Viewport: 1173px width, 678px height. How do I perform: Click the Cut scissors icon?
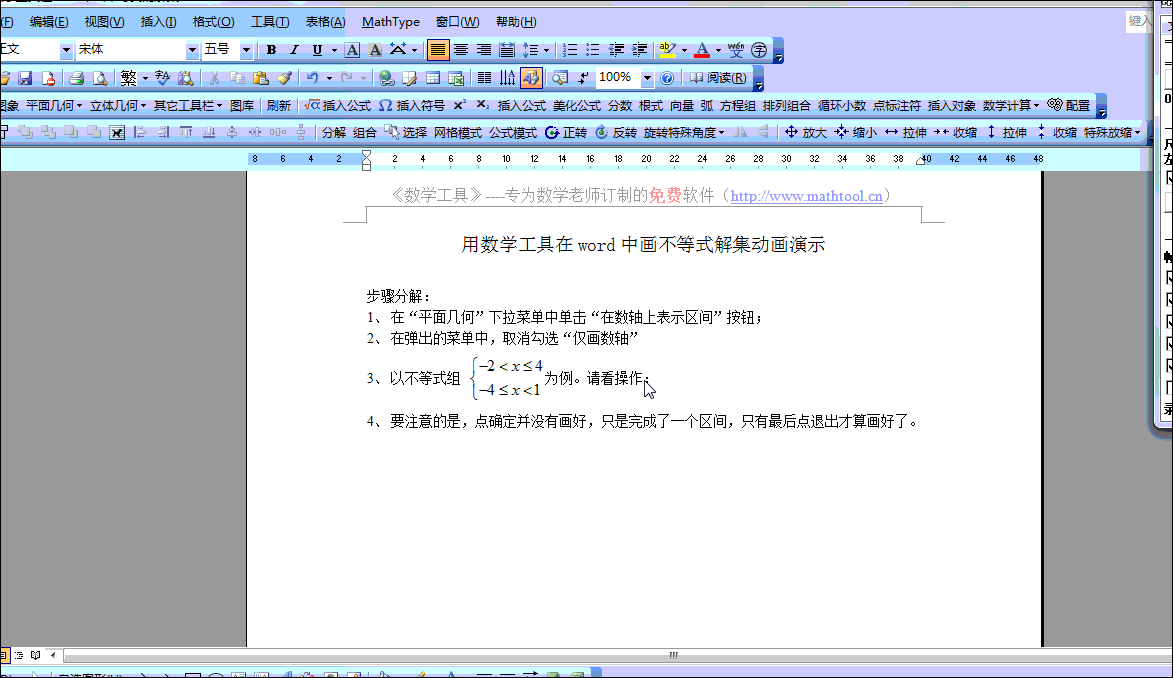214,78
